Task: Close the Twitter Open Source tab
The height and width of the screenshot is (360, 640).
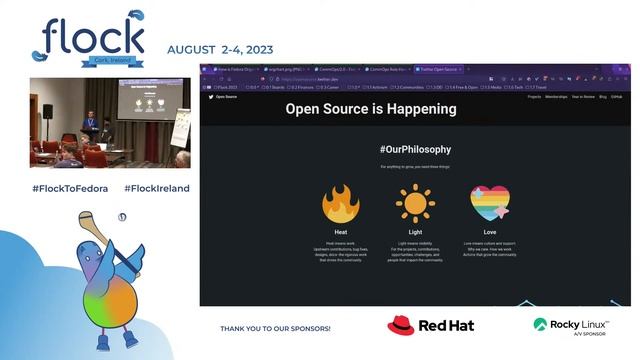Action: [x=460, y=69]
